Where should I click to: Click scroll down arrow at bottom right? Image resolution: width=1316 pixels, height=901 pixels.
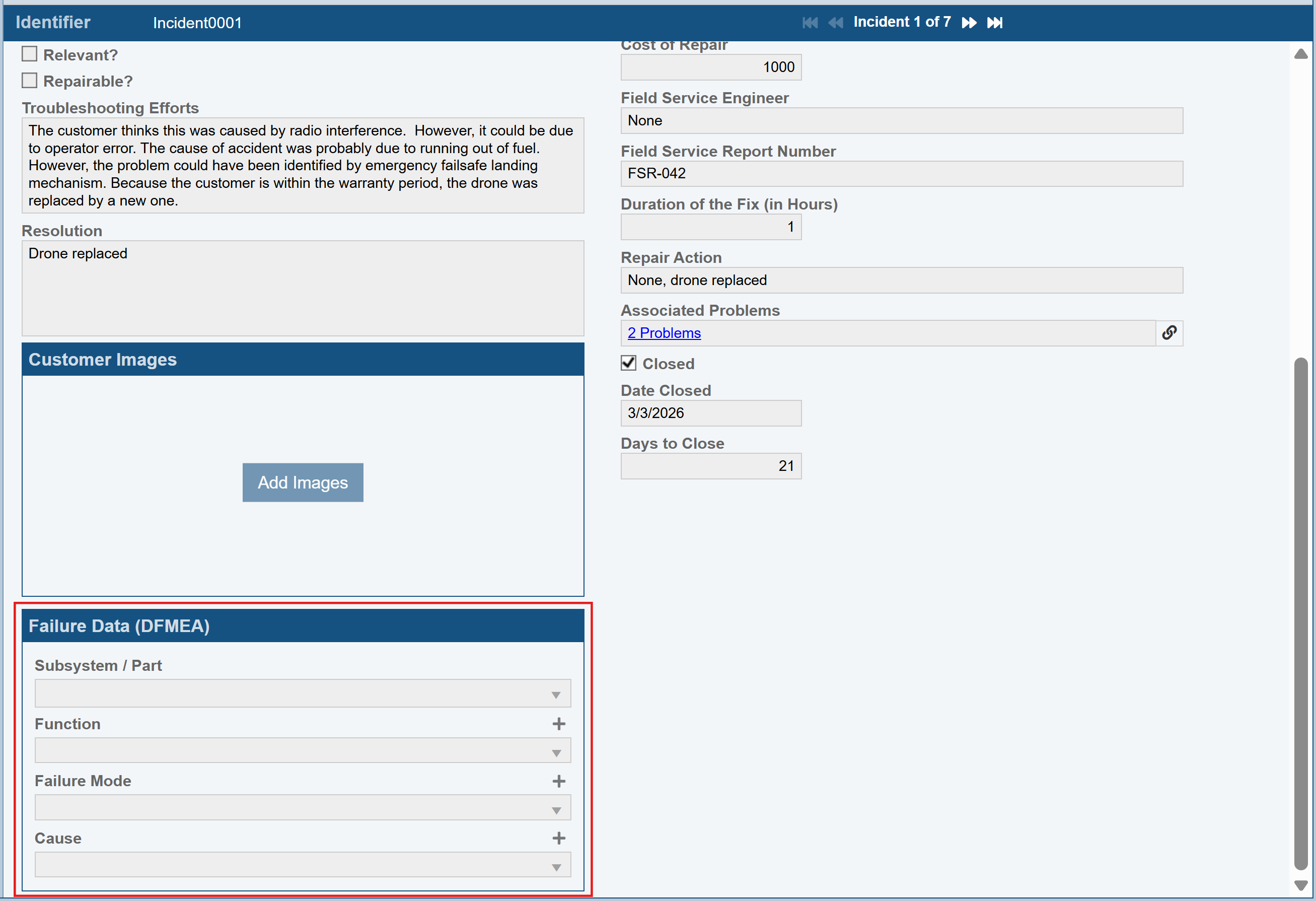pos(1301,885)
